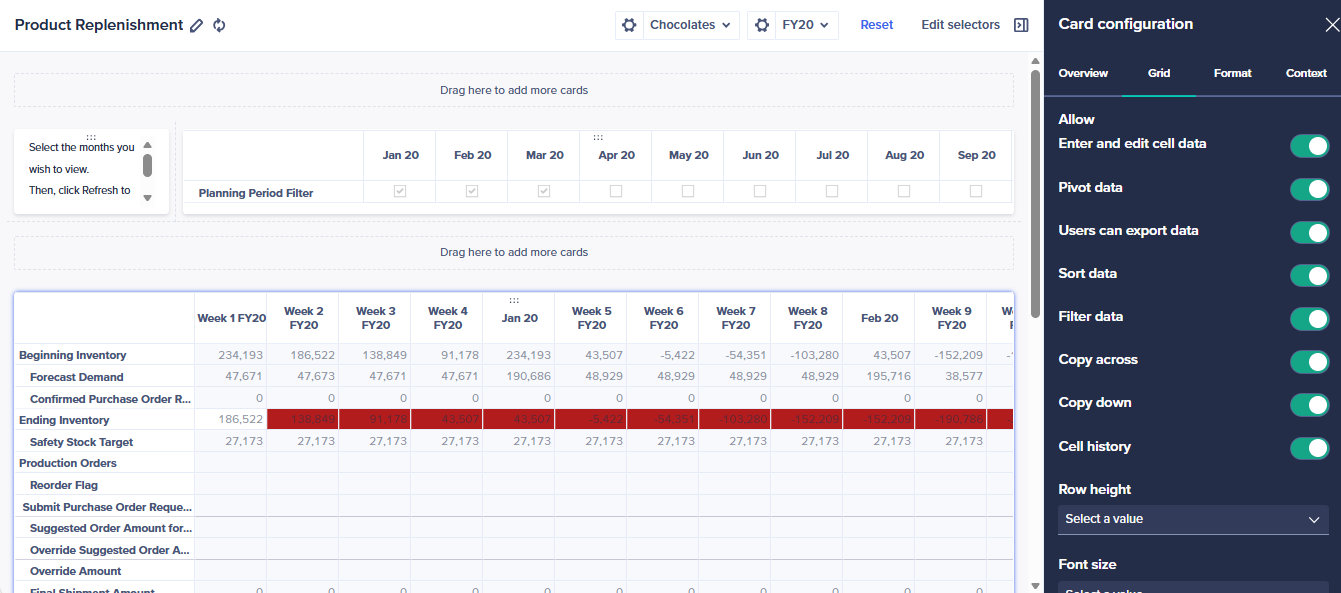
Task: Uncheck the Feb 20 planning period checkbox
Action: tap(472, 191)
